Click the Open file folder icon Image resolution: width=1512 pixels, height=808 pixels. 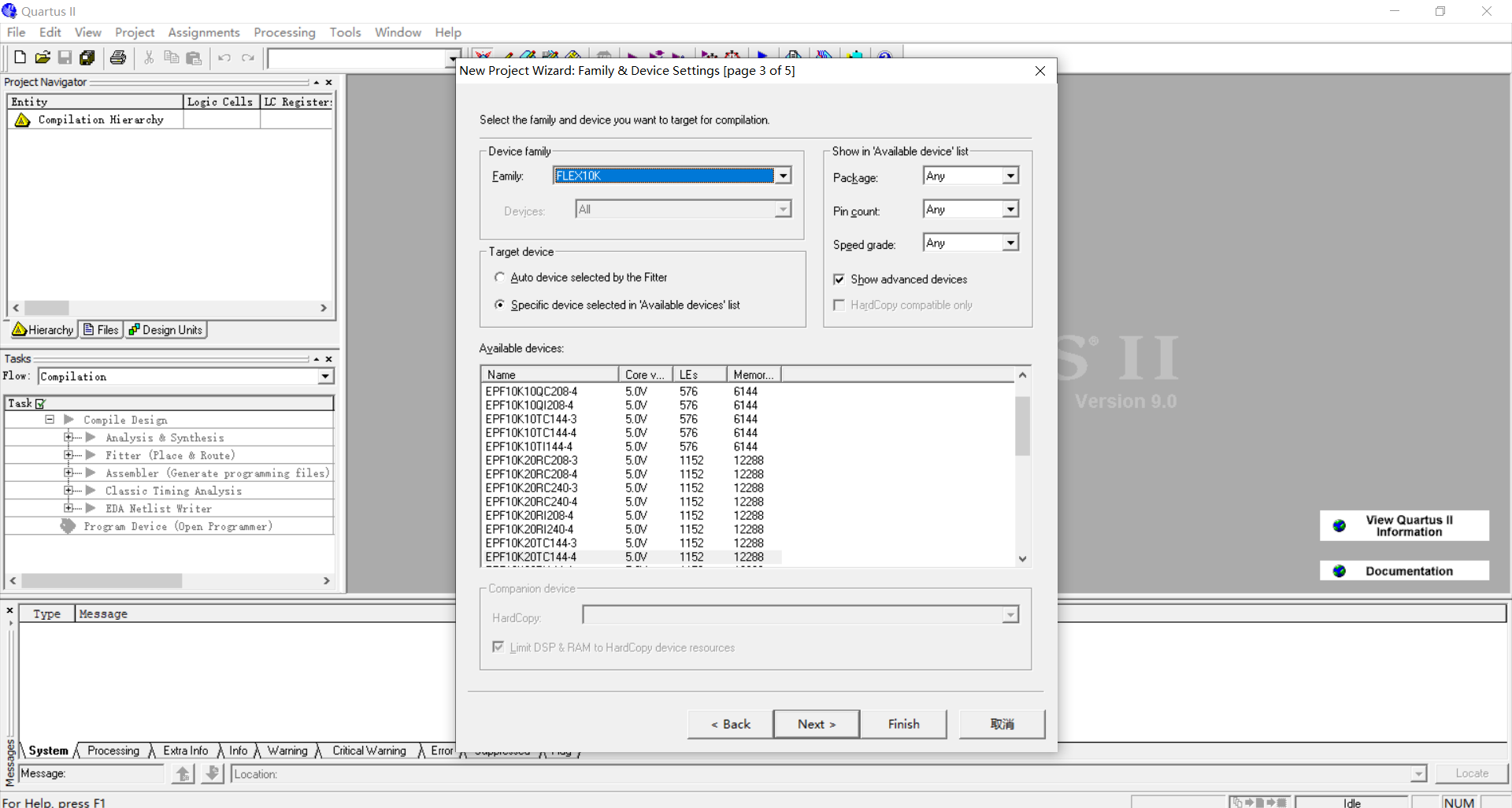click(43, 57)
